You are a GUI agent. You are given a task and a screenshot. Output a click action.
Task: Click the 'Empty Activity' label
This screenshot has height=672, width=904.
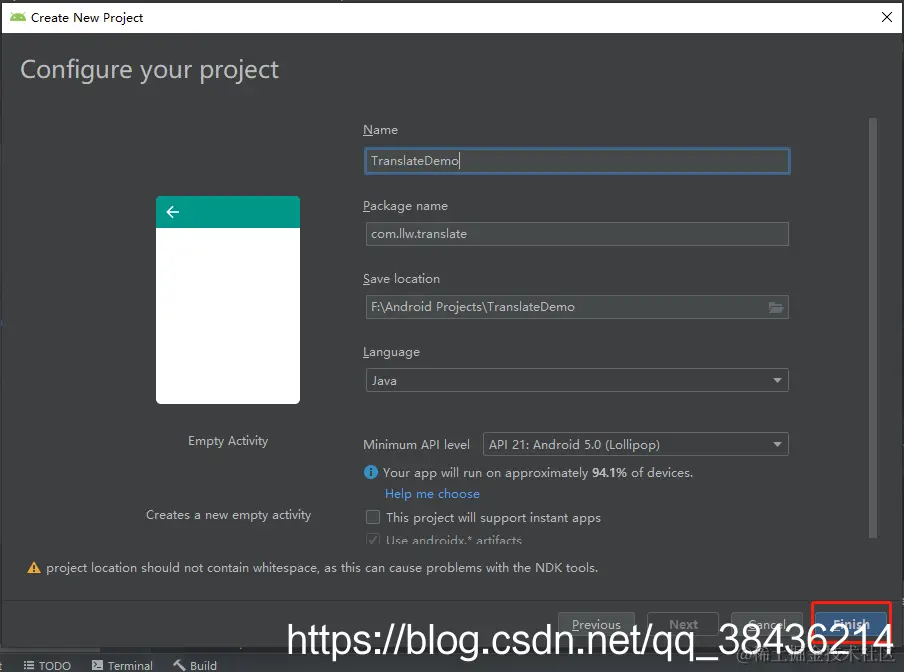tap(228, 441)
